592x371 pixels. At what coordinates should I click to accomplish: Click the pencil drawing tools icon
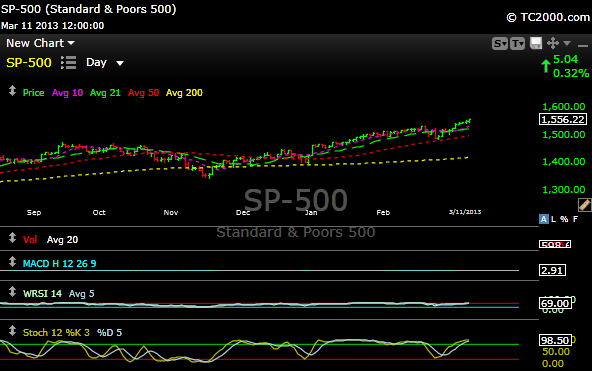584,205
